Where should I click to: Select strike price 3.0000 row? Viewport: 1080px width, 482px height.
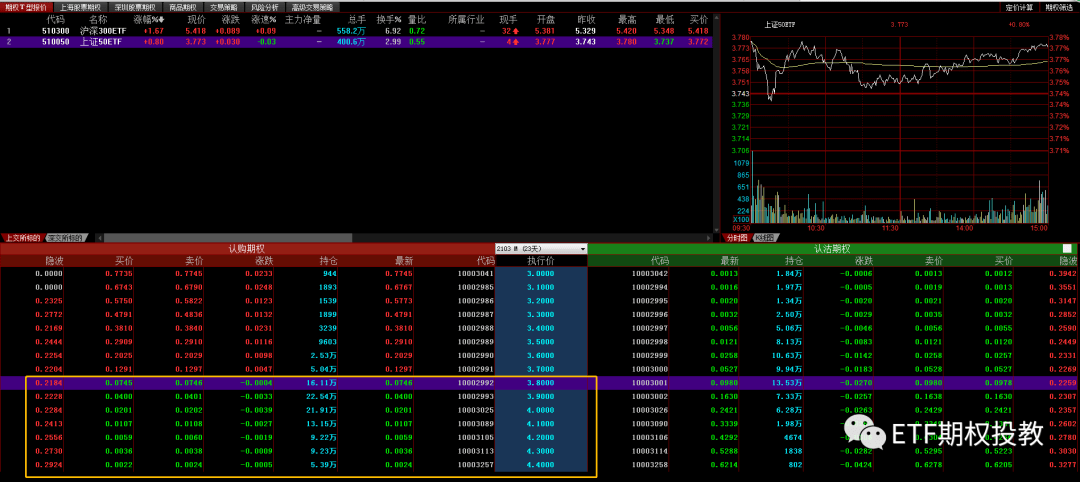click(x=540, y=273)
